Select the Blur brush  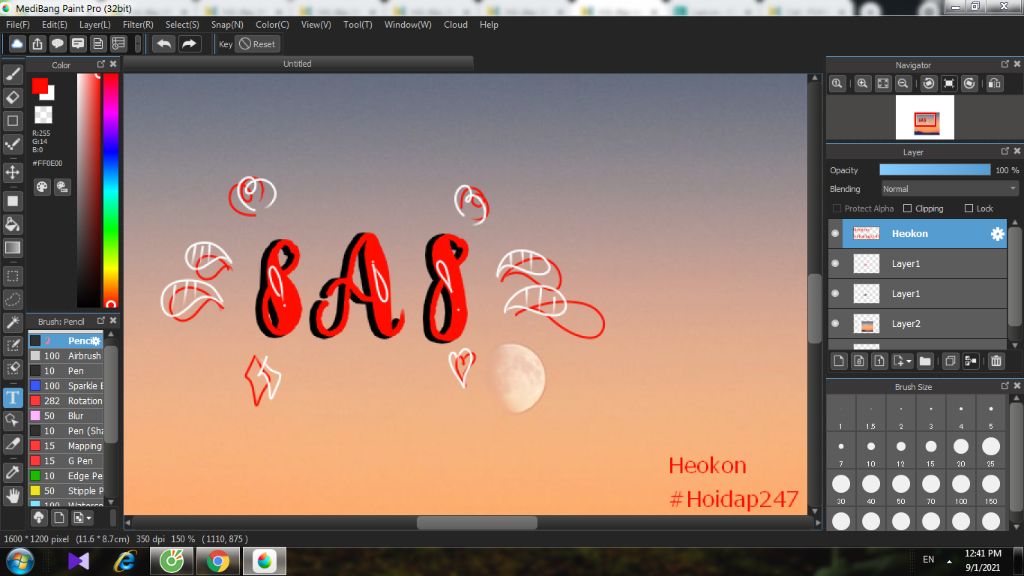click(x=66, y=416)
